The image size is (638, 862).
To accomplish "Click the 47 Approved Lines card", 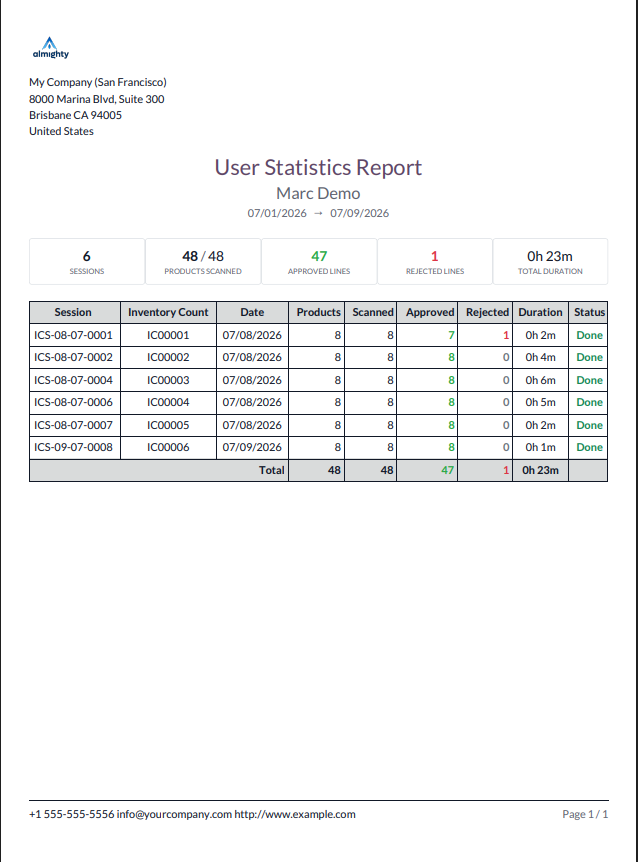I will pyautogui.click(x=319, y=262).
